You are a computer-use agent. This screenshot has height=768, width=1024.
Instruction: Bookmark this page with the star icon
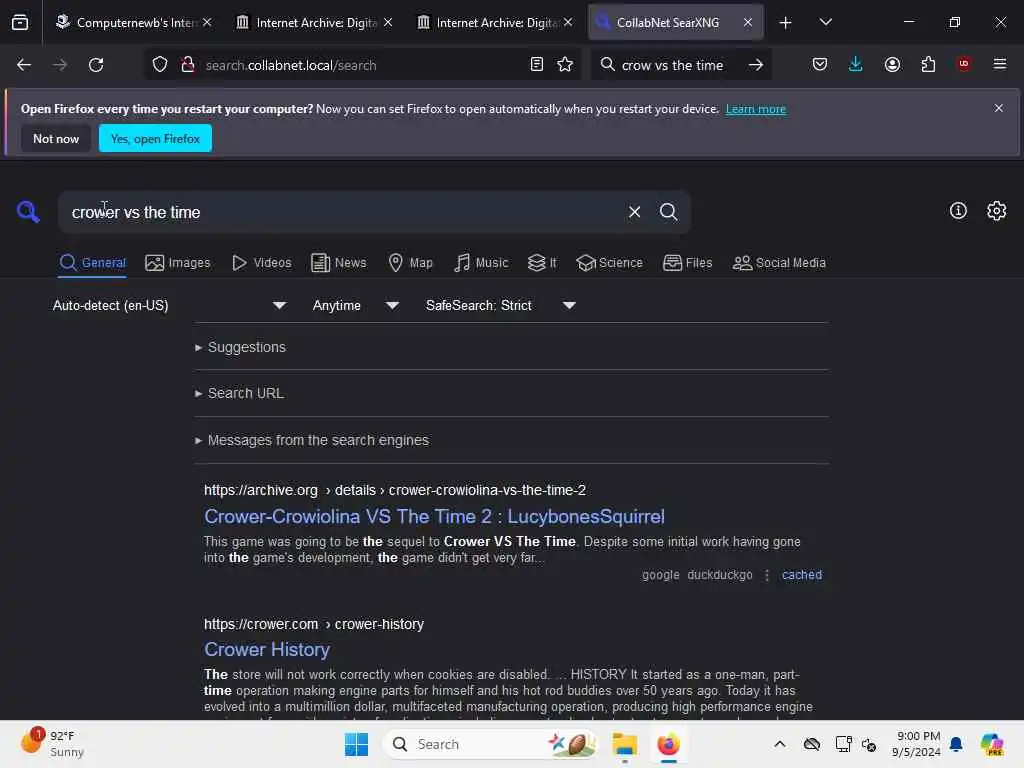coord(565,64)
